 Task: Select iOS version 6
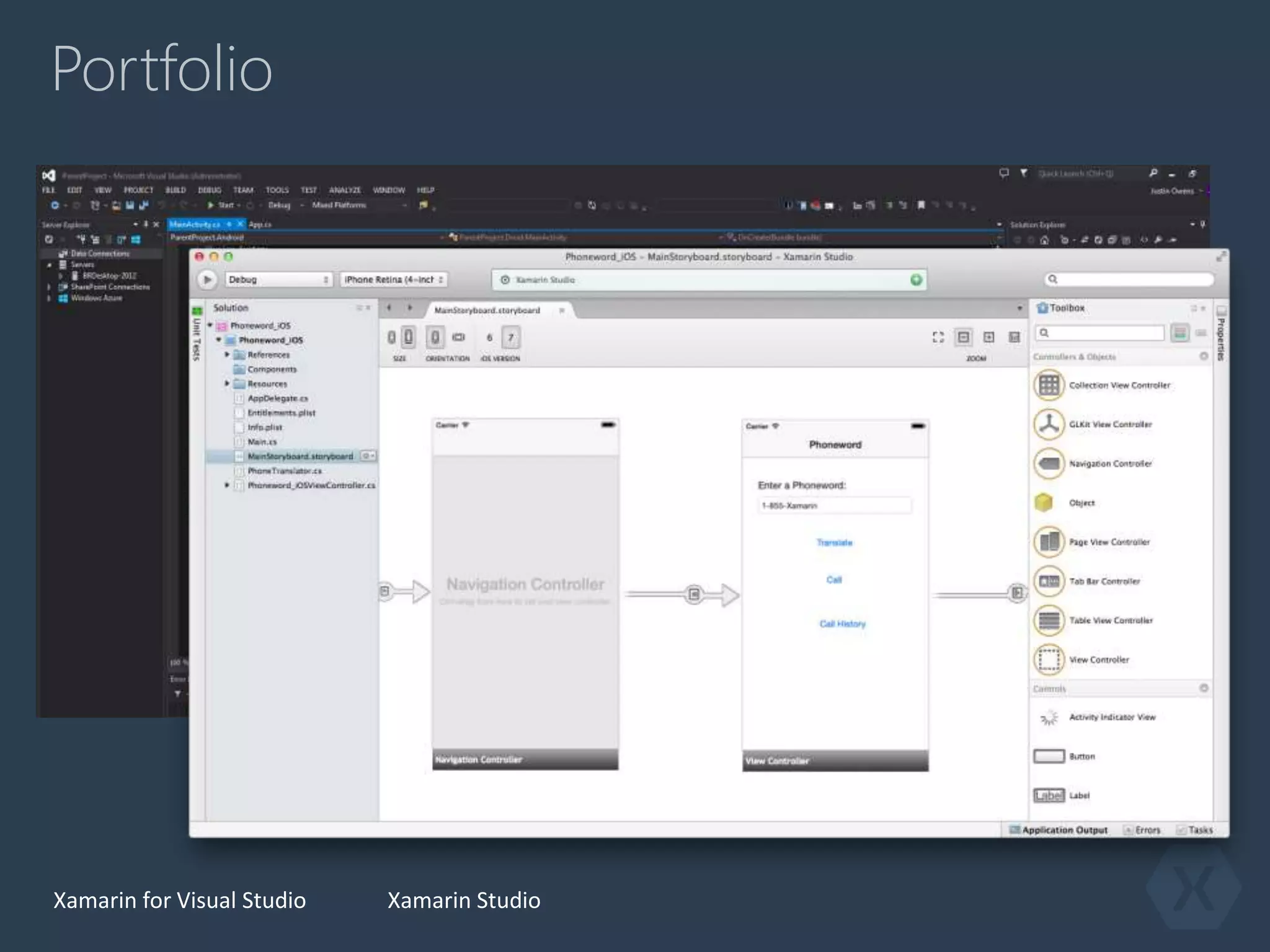[489, 337]
